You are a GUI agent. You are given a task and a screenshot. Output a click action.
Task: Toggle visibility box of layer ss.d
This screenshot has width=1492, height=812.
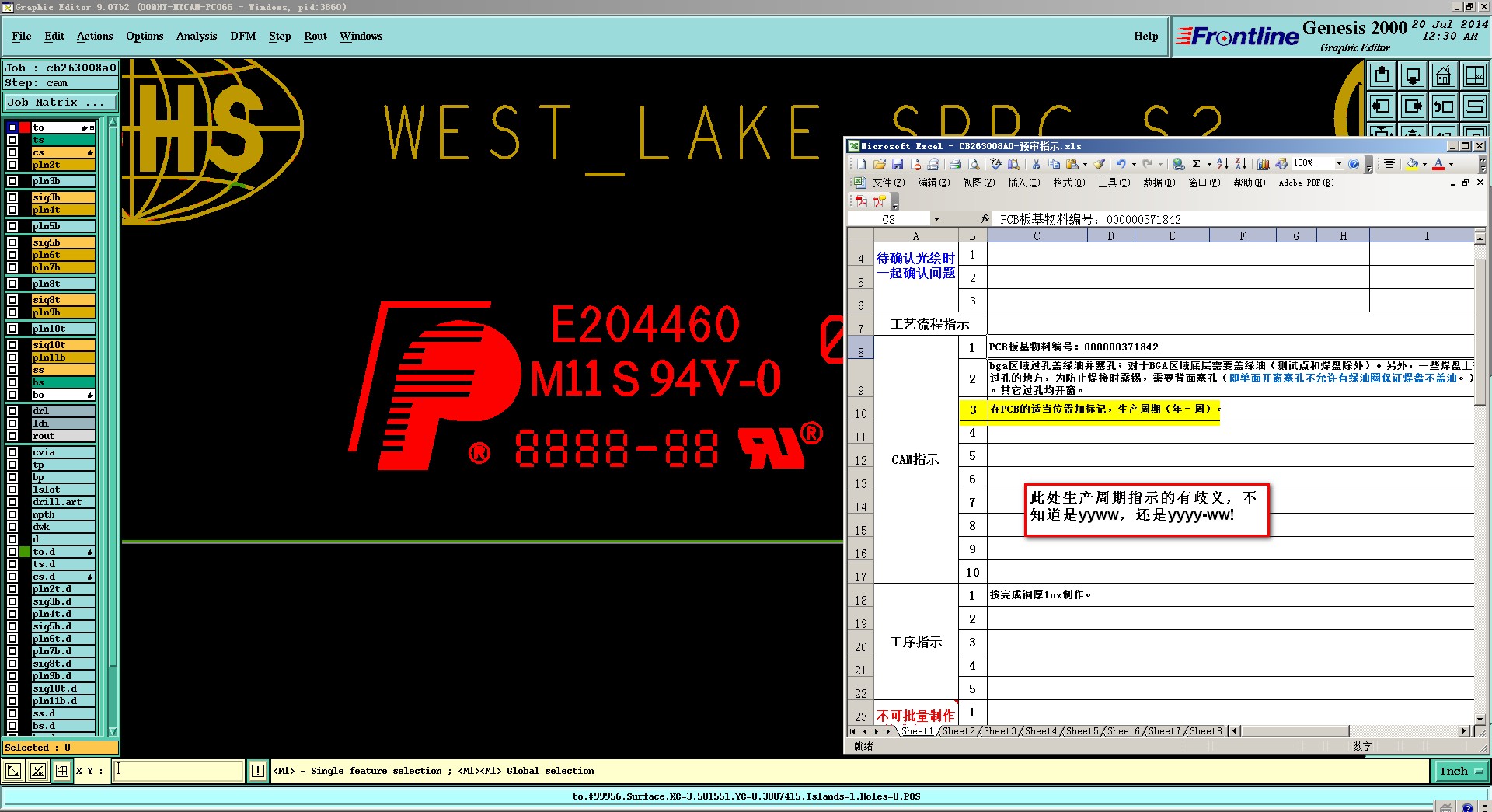tap(12, 713)
